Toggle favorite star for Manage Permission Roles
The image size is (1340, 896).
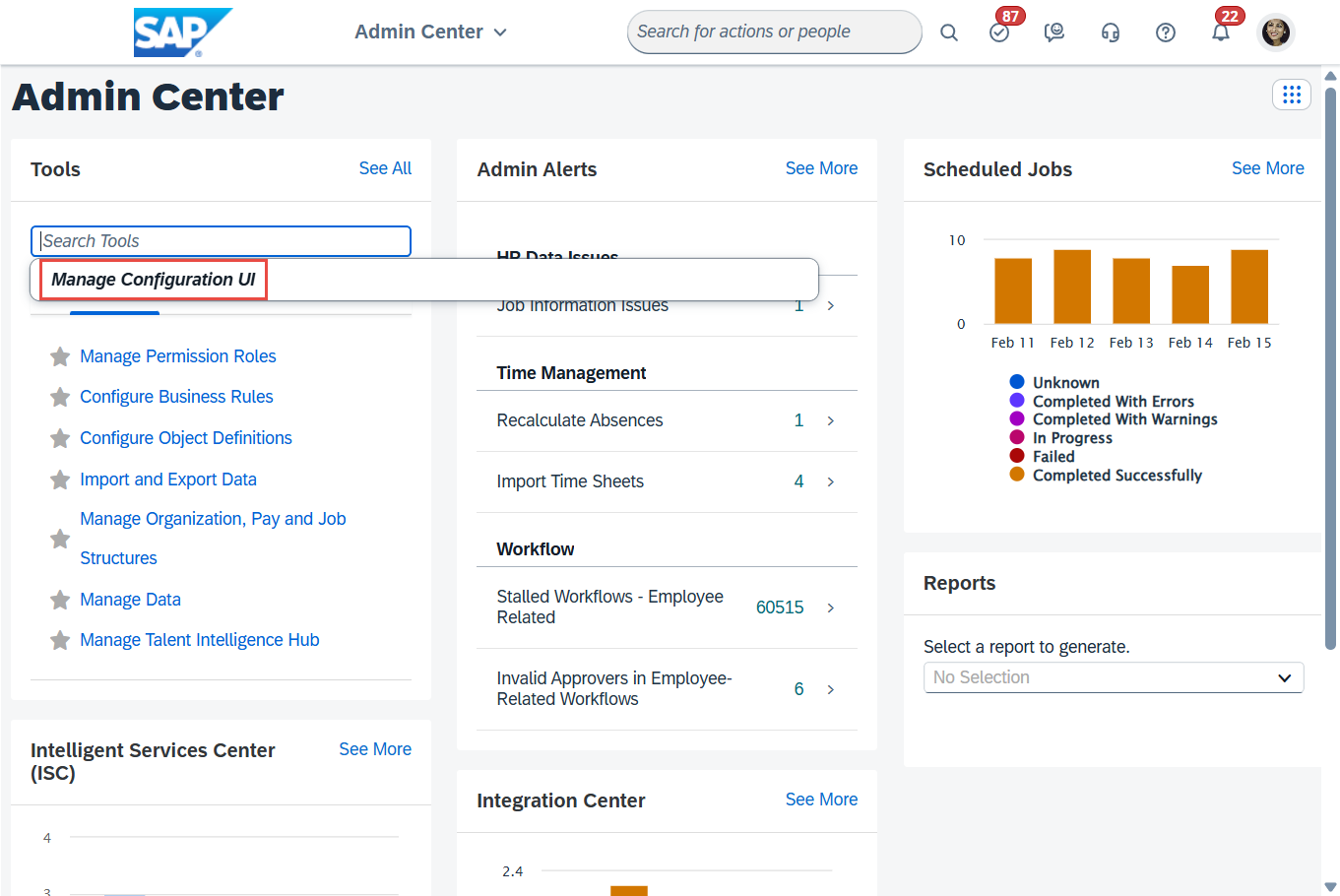pyautogui.click(x=60, y=356)
